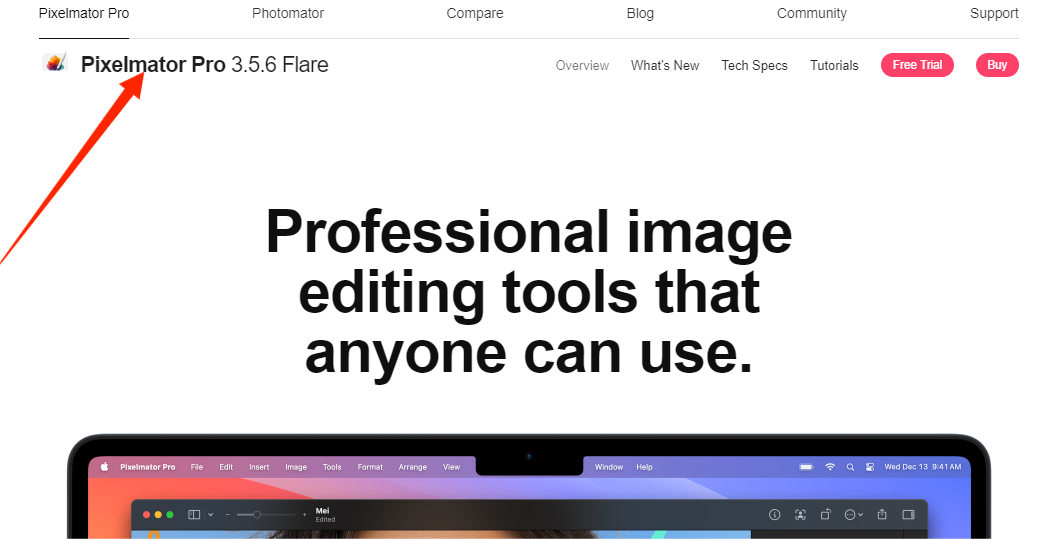1044x539 pixels.
Task: Open the Control Center icon
Action: tap(870, 467)
